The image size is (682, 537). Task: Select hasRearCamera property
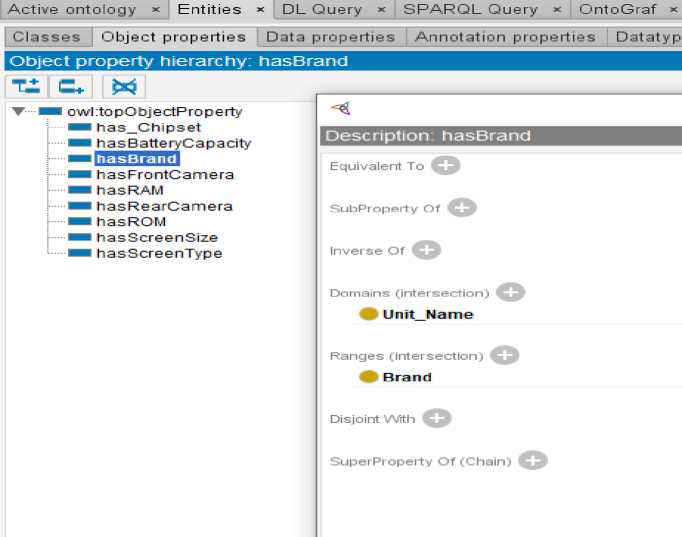[x=164, y=206]
